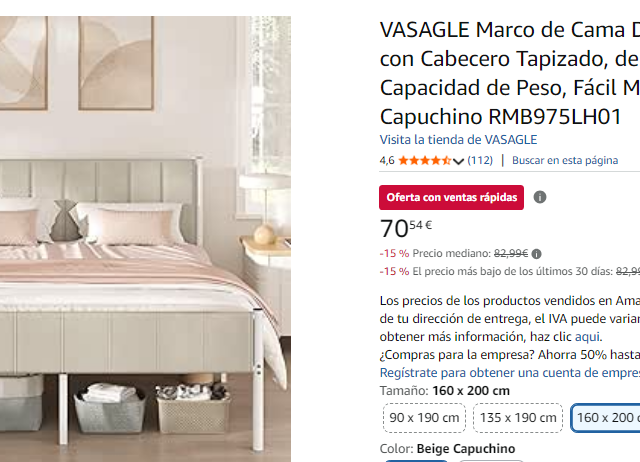640x462 pixels.
Task: Select the 160 x 200 cm size option
Action: pyautogui.click(x=605, y=418)
